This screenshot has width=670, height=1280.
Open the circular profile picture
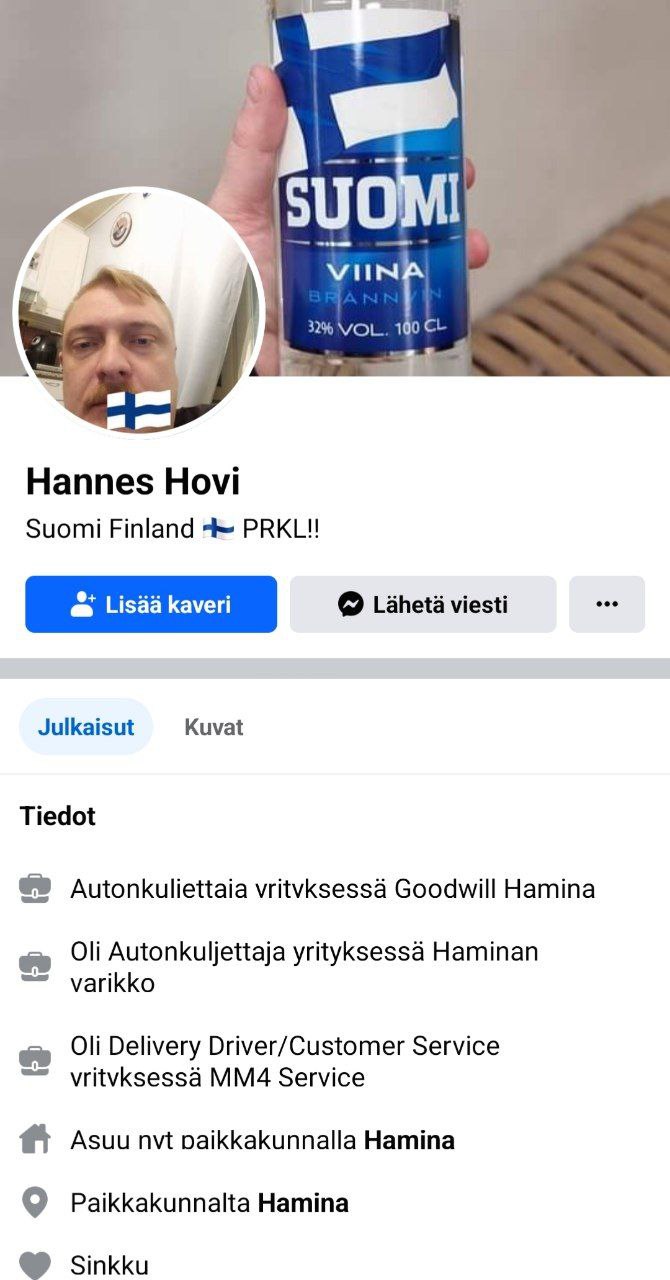pyautogui.click(x=139, y=312)
